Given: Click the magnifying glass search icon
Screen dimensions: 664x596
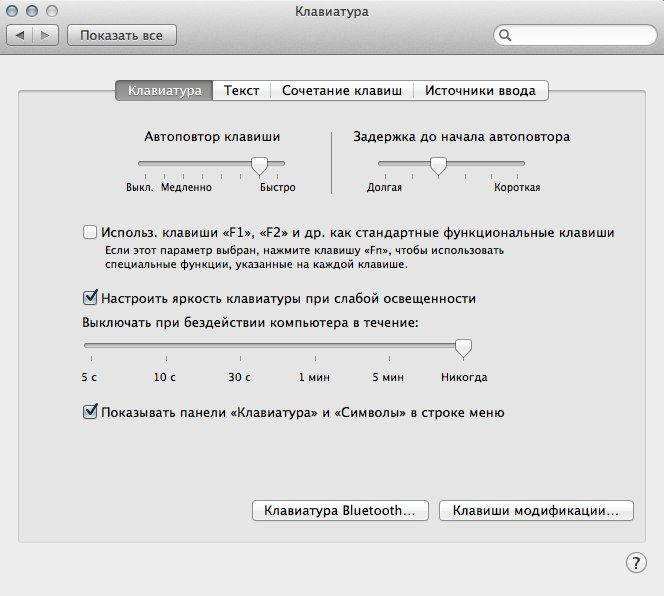Looking at the screenshot, I should pyautogui.click(x=507, y=36).
